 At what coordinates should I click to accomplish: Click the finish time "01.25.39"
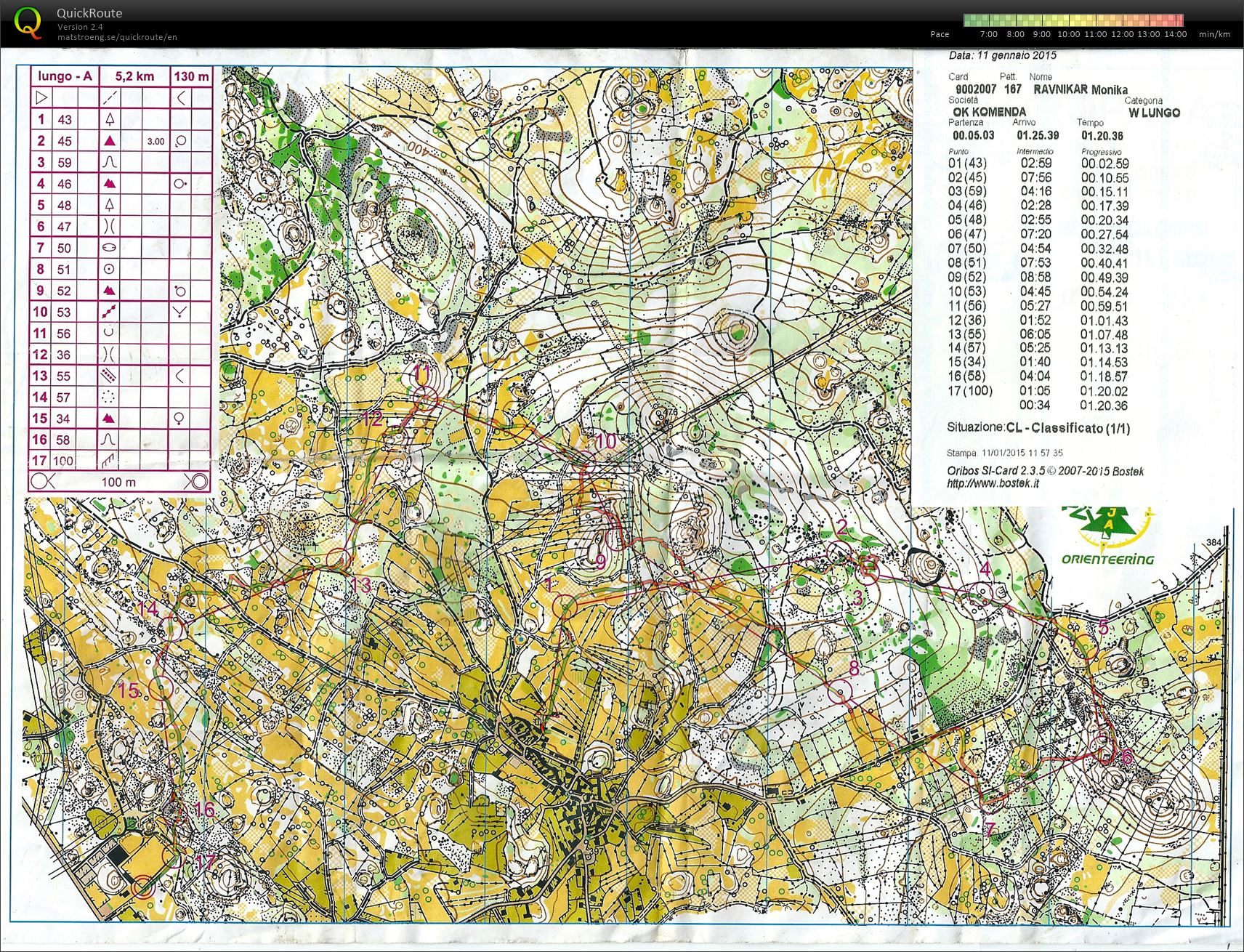coord(1038,135)
